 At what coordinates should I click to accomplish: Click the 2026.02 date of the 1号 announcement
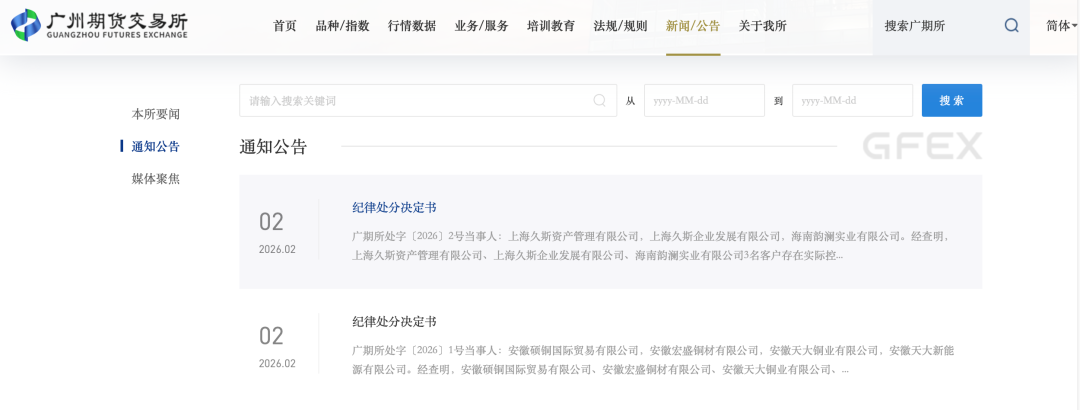click(278, 363)
